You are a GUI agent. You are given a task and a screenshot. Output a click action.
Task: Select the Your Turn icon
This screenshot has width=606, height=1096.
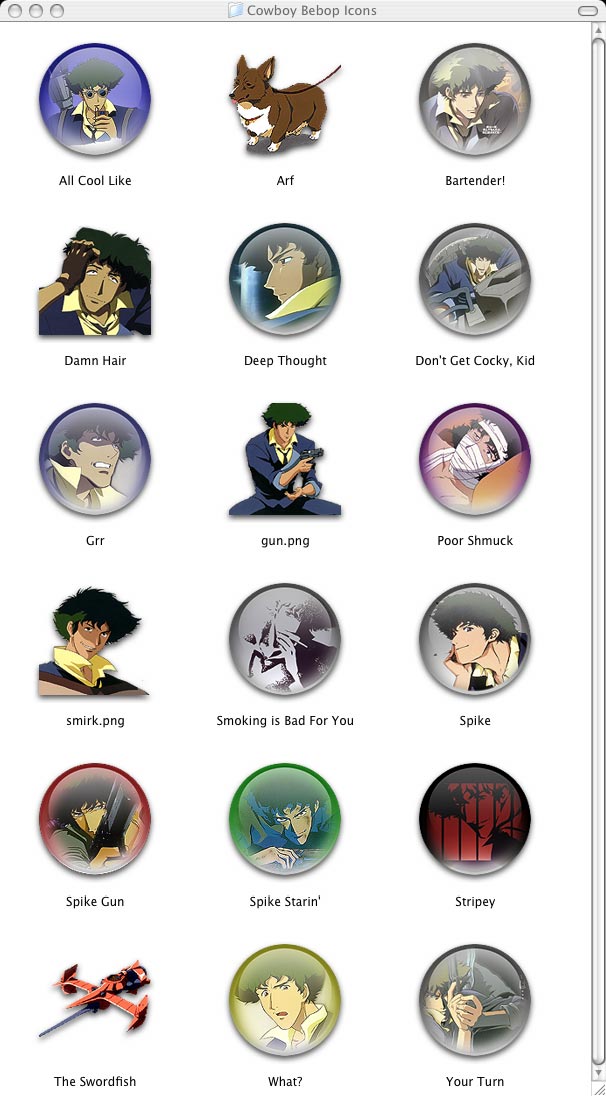475,1000
